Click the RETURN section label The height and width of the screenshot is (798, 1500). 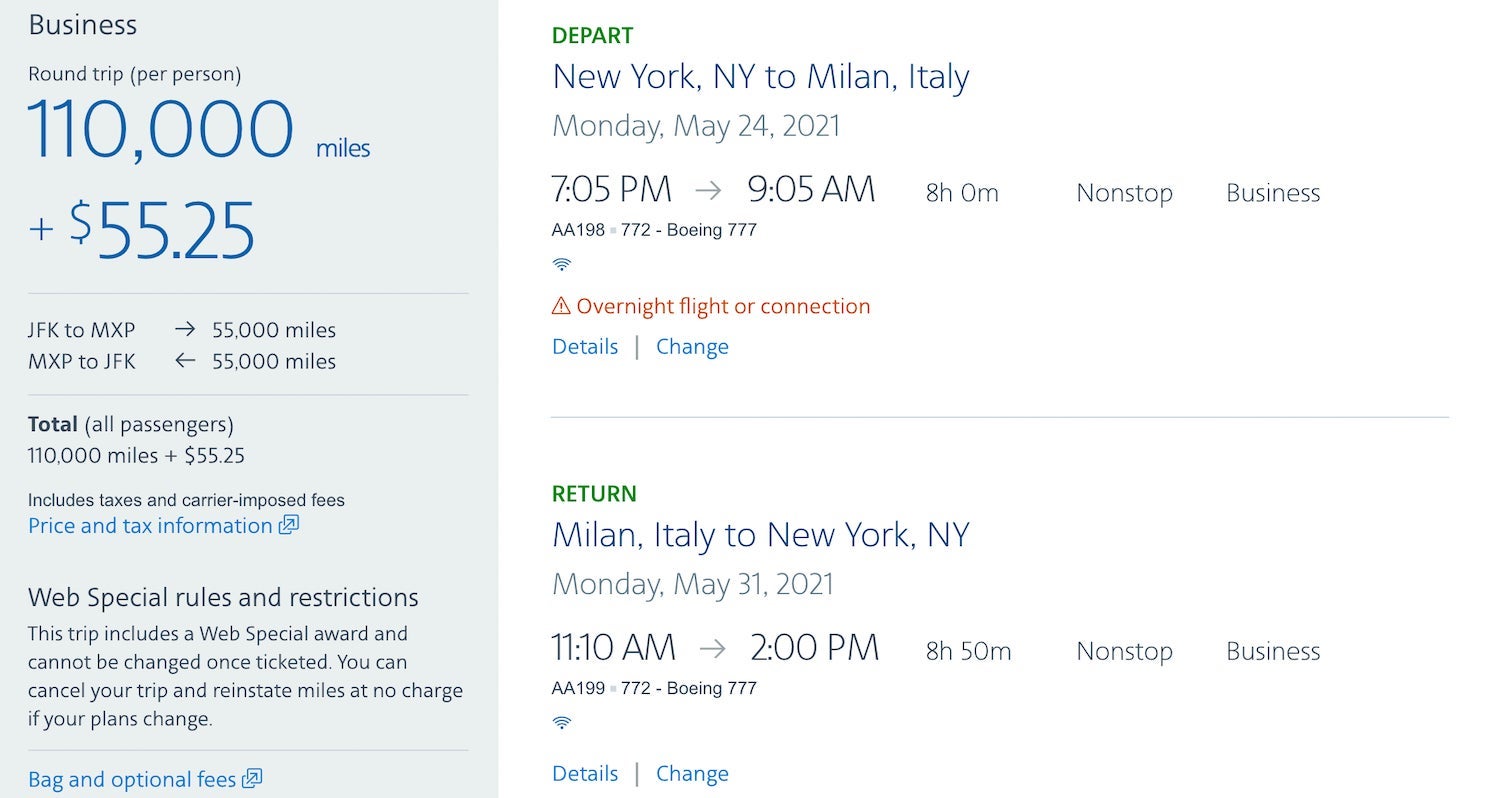coord(593,493)
